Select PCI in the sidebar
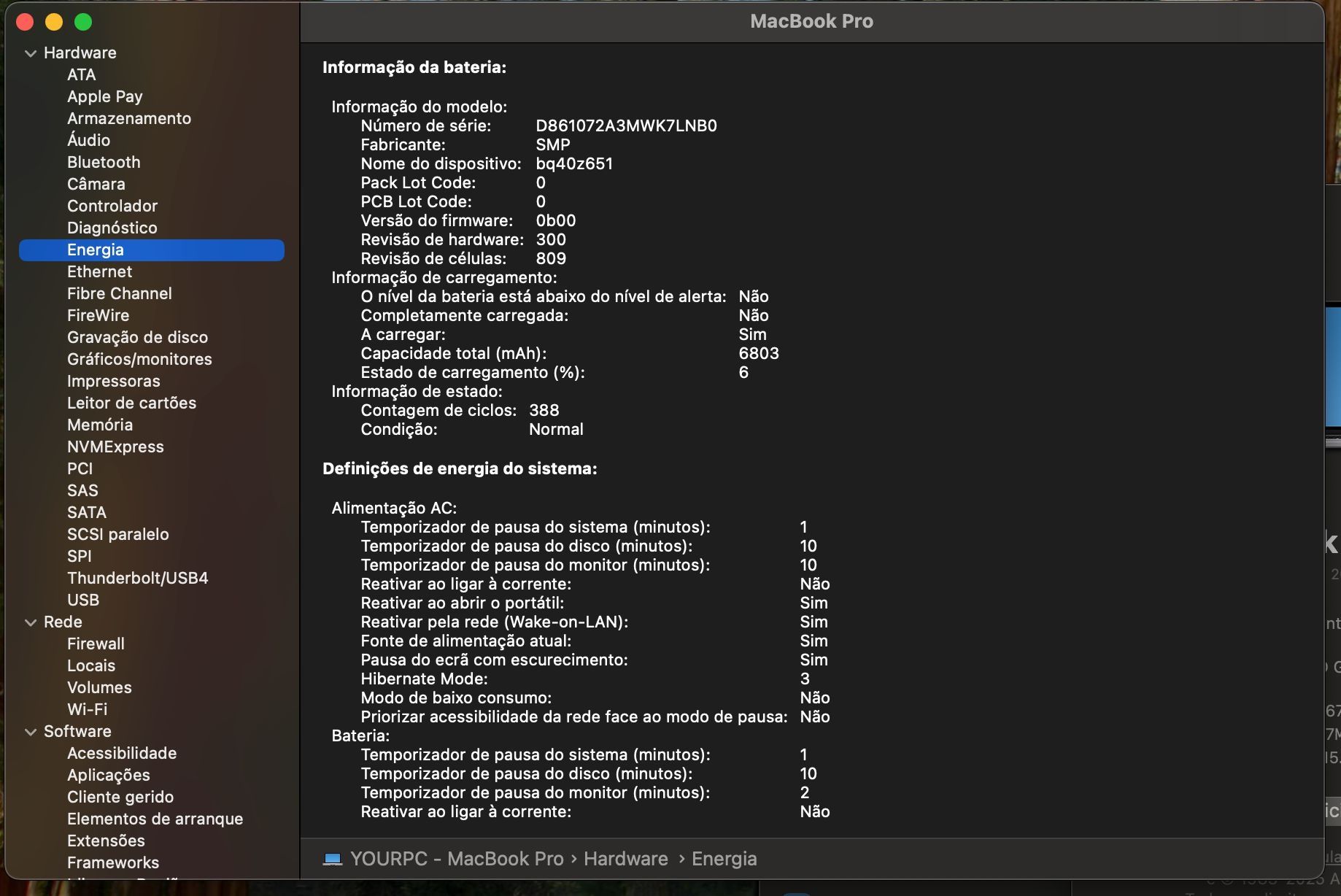The width and height of the screenshot is (1341, 896). [80, 468]
